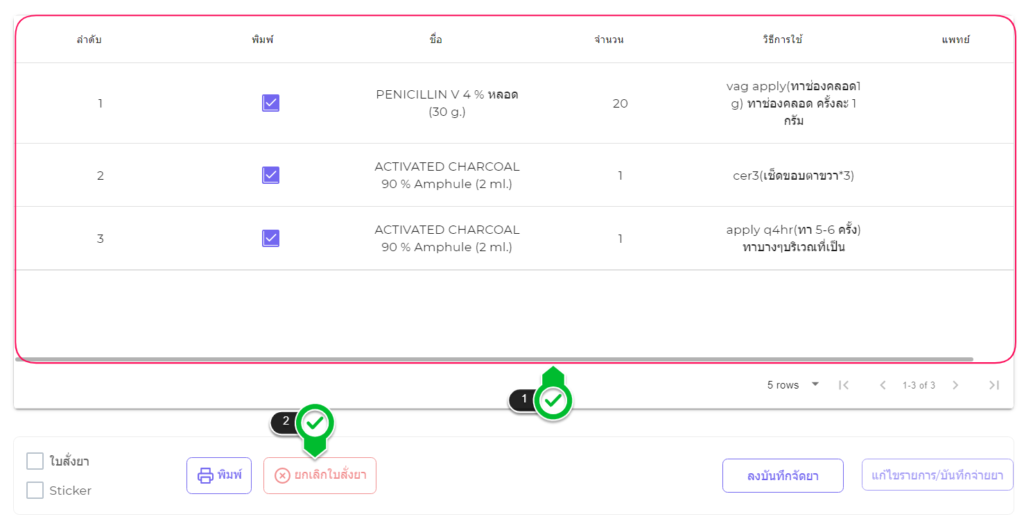Image resolution: width=1024 pixels, height=519 pixels.
Task: Go to next page of table
Action: (x=955, y=385)
